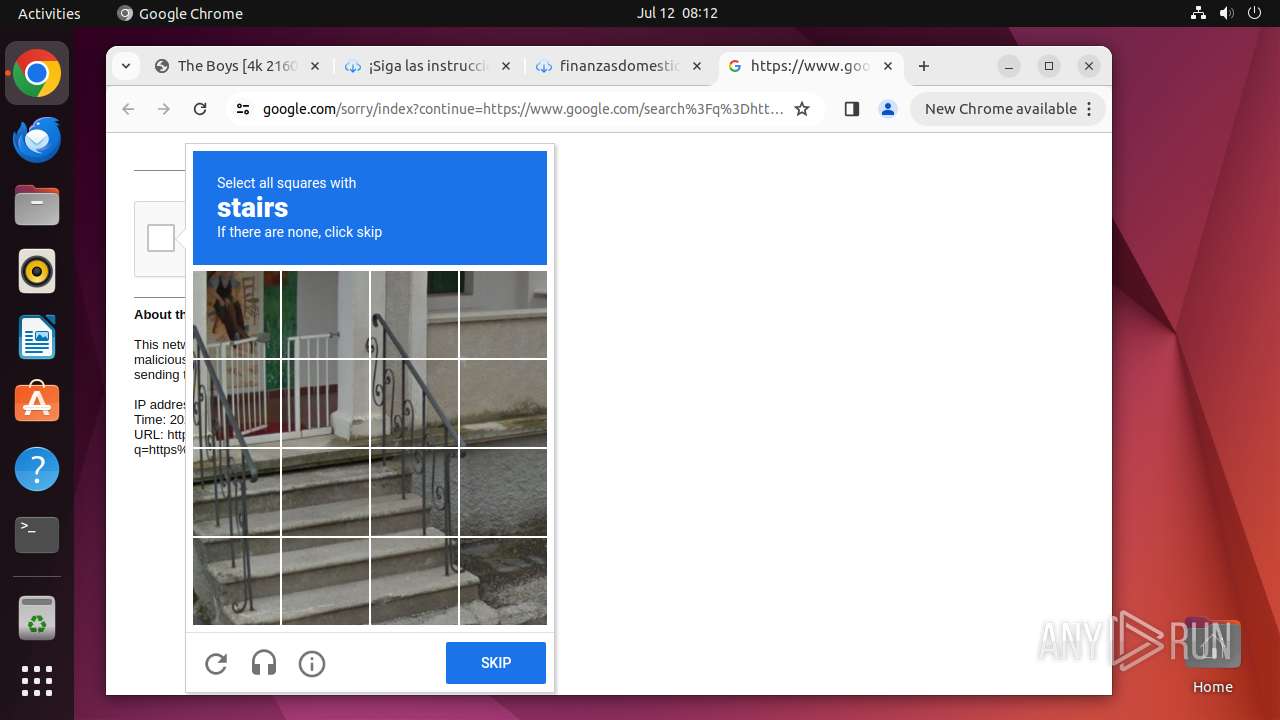Expand the tab search dropdown arrow
The image size is (1280, 720).
coord(125,66)
